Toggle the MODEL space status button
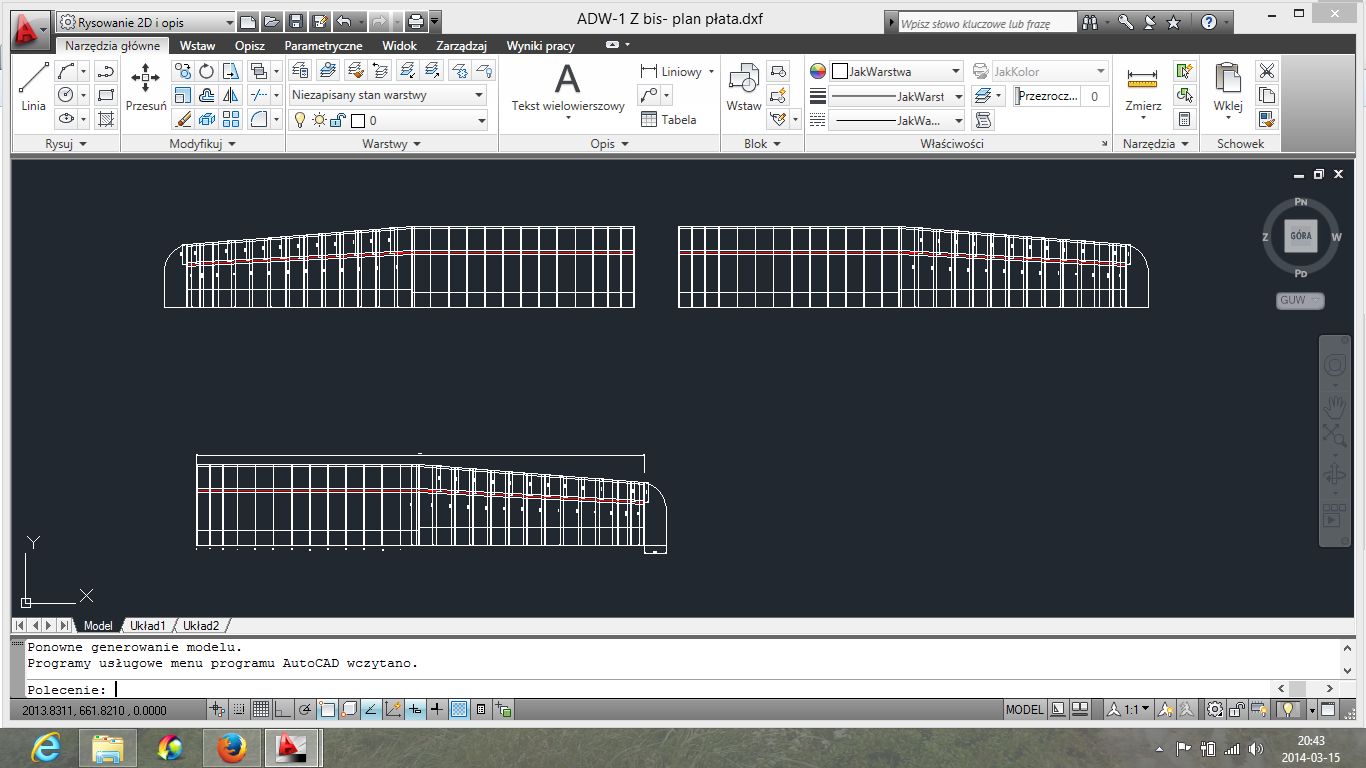The width and height of the screenshot is (1366, 768). click(1024, 710)
